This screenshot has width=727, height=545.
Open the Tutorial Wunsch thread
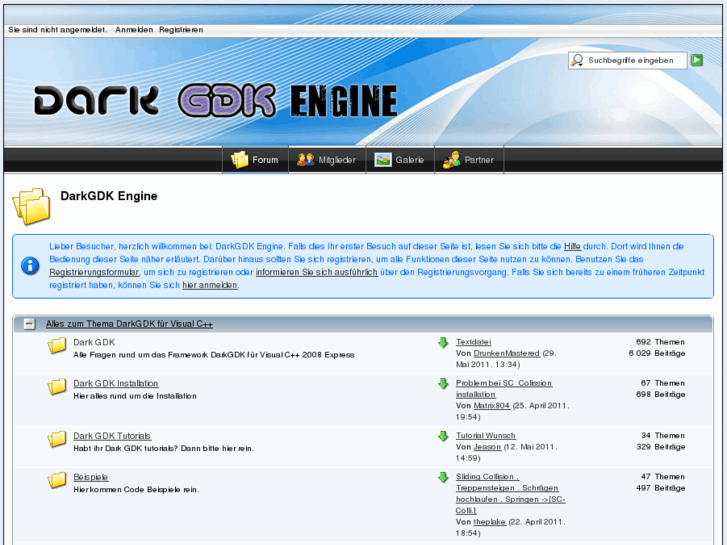point(485,436)
